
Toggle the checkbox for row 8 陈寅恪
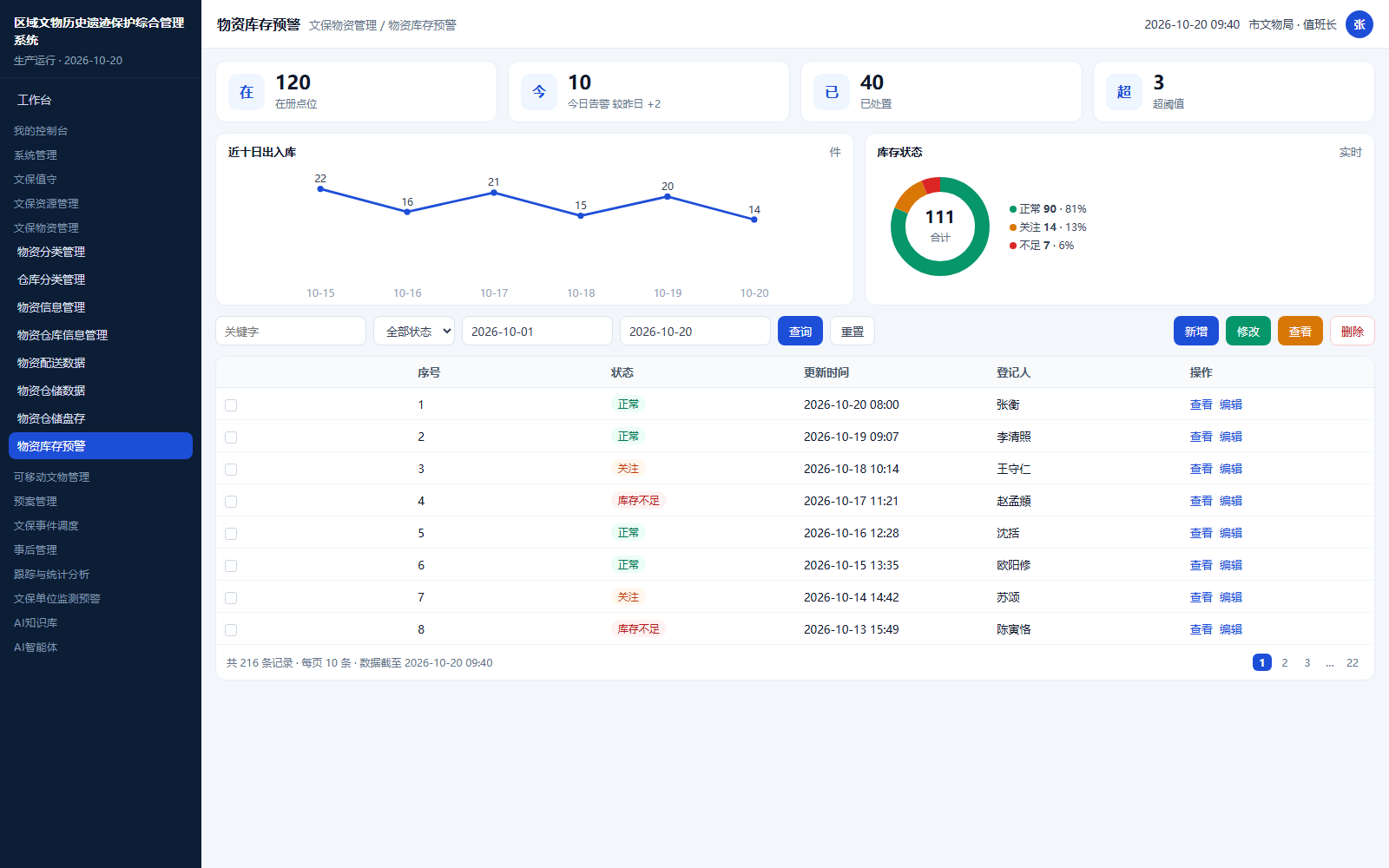[231, 630]
